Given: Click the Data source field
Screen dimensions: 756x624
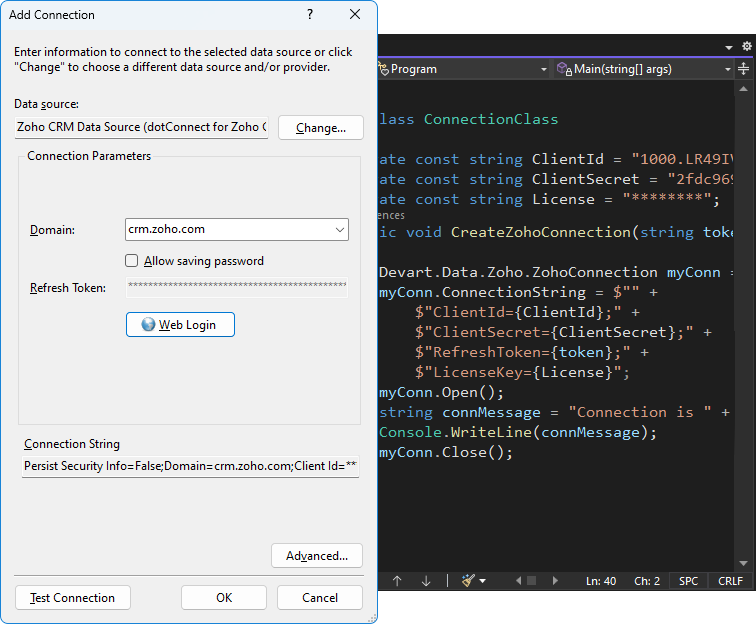Looking at the screenshot, I should tap(141, 127).
